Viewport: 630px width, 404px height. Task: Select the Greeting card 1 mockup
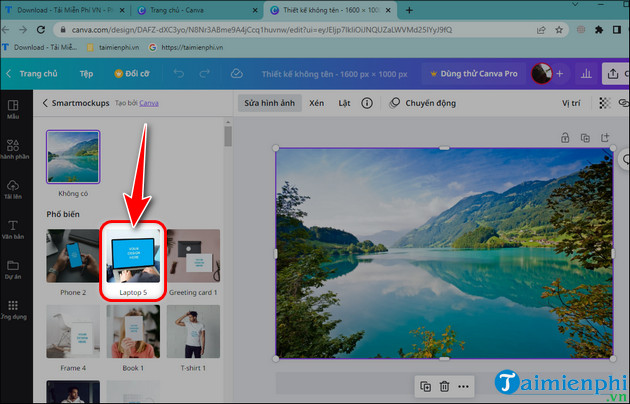[x=193, y=256]
